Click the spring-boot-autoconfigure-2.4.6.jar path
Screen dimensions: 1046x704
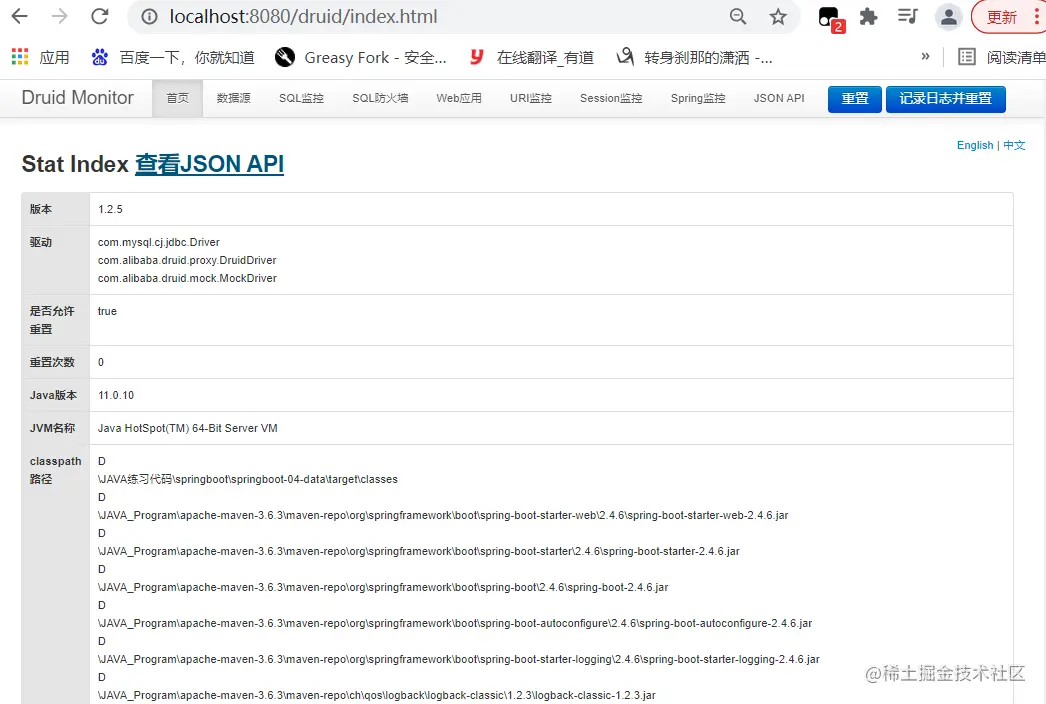point(455,623)
